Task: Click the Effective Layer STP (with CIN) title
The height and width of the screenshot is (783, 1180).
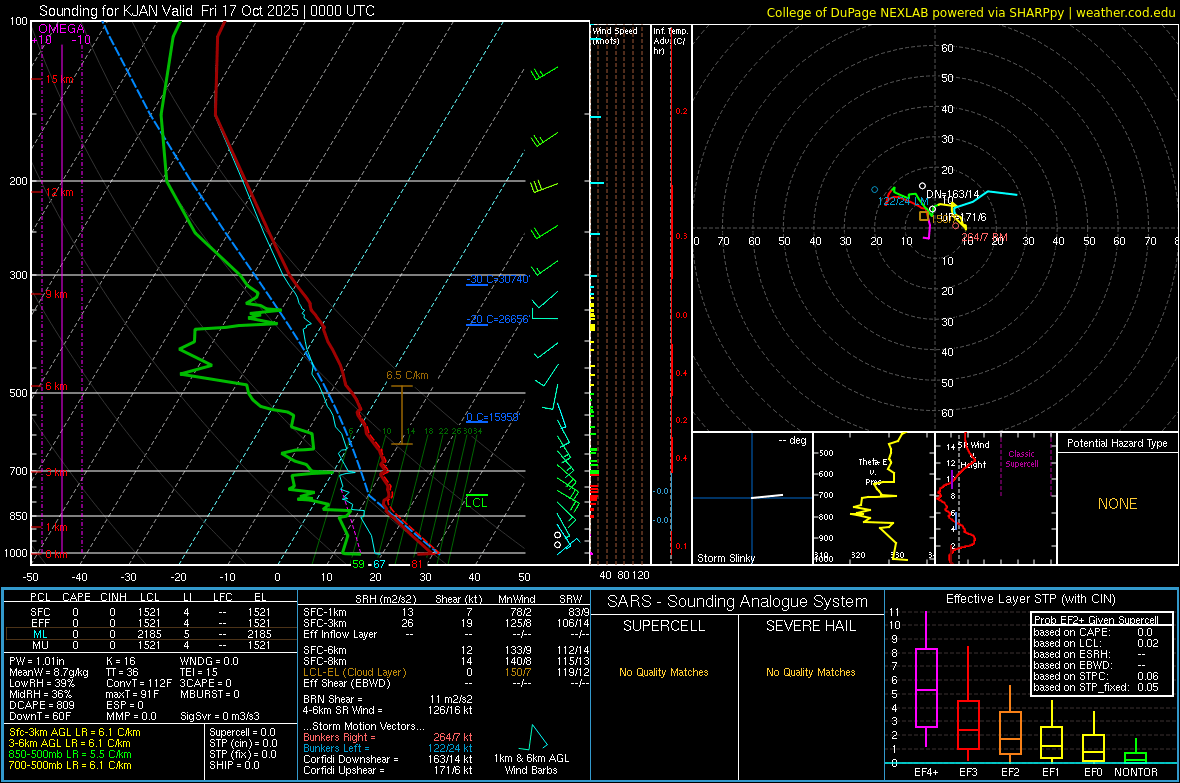Action: click(x=1030, y=599)
